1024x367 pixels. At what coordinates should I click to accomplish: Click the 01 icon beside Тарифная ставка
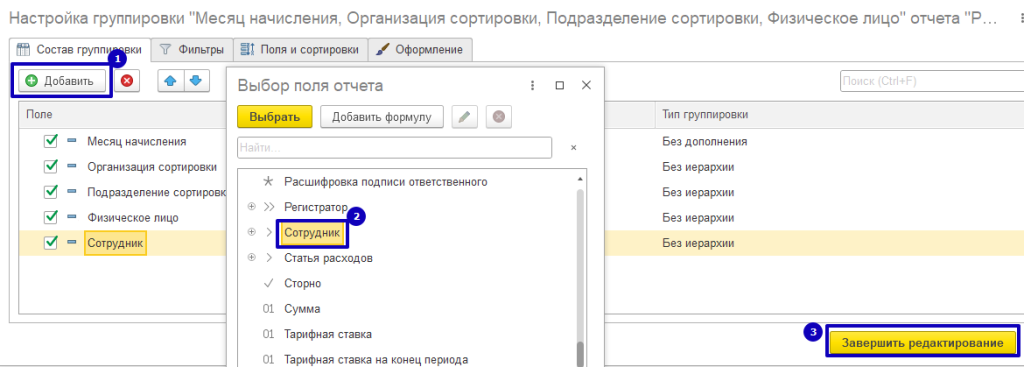tap(268, 334)
